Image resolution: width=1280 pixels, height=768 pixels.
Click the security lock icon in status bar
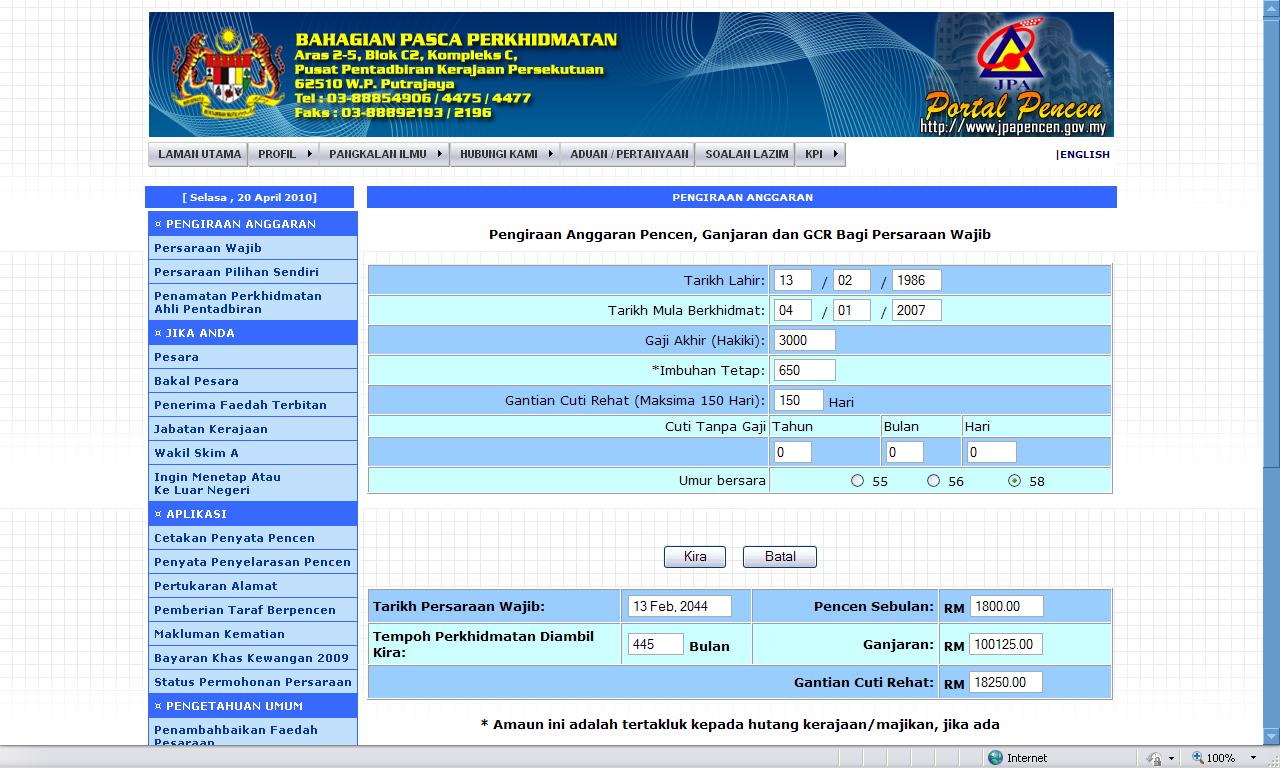[1155, 758]
